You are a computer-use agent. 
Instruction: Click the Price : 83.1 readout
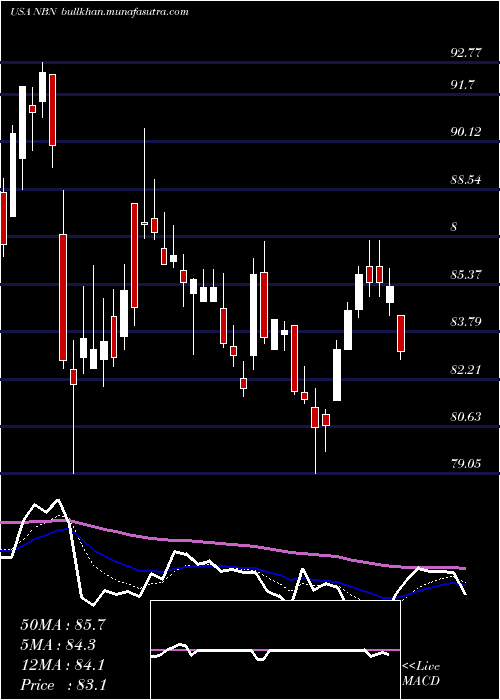63,685
